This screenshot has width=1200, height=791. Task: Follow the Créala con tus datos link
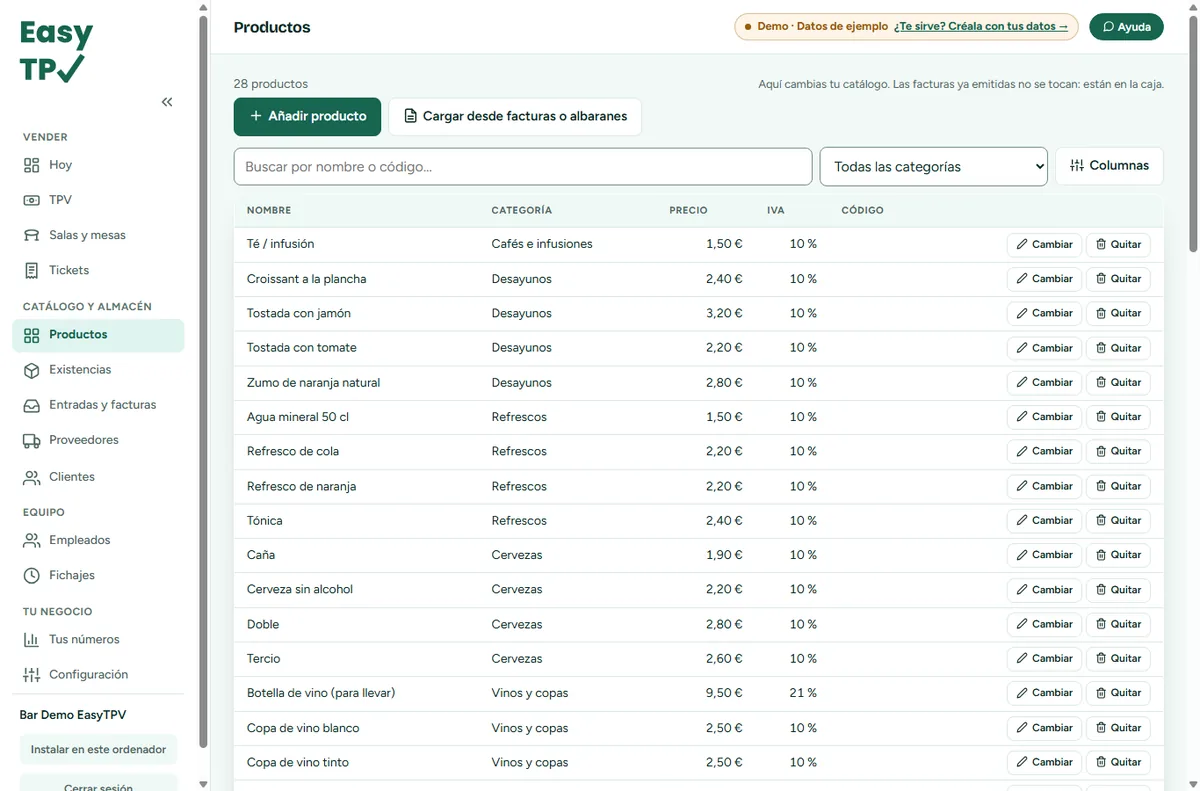point(981,27)
